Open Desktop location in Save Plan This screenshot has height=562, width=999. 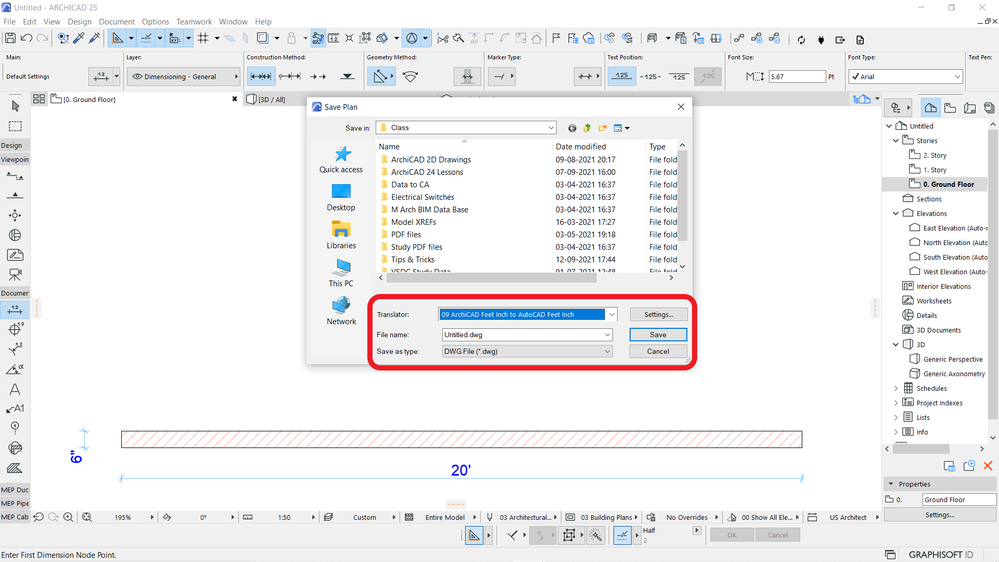point(341,198)
